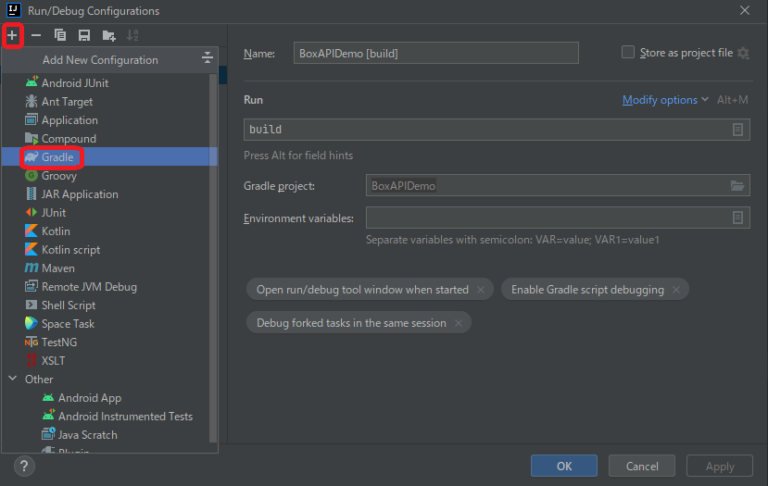Click the help question mark icon
768x486 pixels.
click(24, 466)
